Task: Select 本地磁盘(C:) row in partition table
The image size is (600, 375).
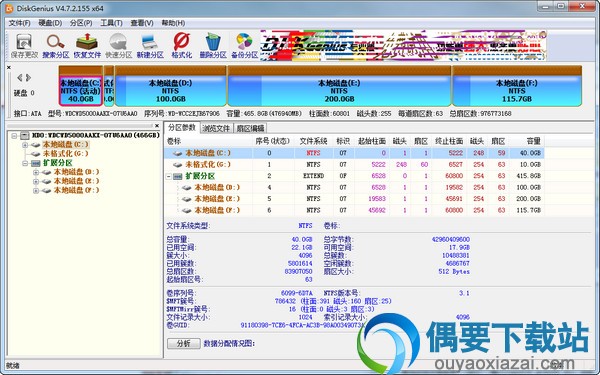Action: coord(354,153)
